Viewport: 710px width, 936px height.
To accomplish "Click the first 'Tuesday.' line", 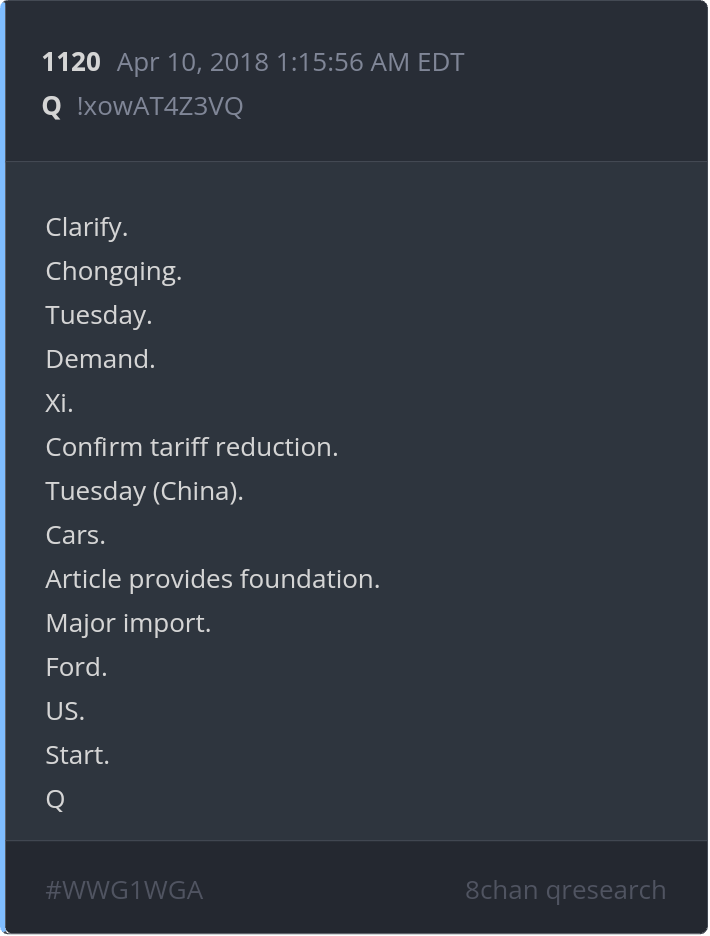I will point(99,315).
